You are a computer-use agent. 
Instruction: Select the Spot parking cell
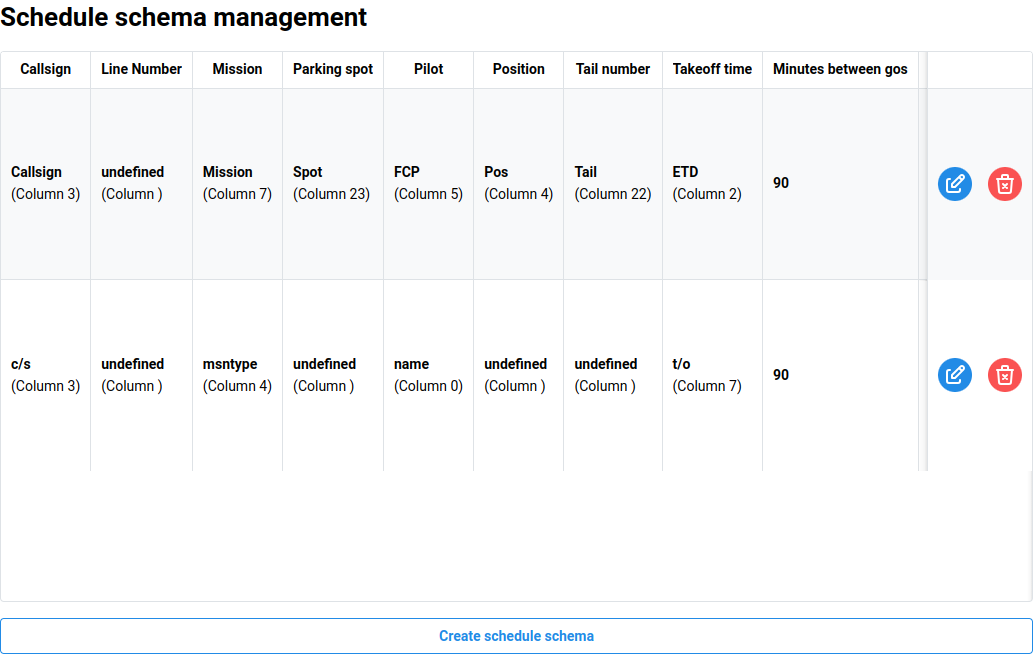pyautogui.click(x=331, y=183)
